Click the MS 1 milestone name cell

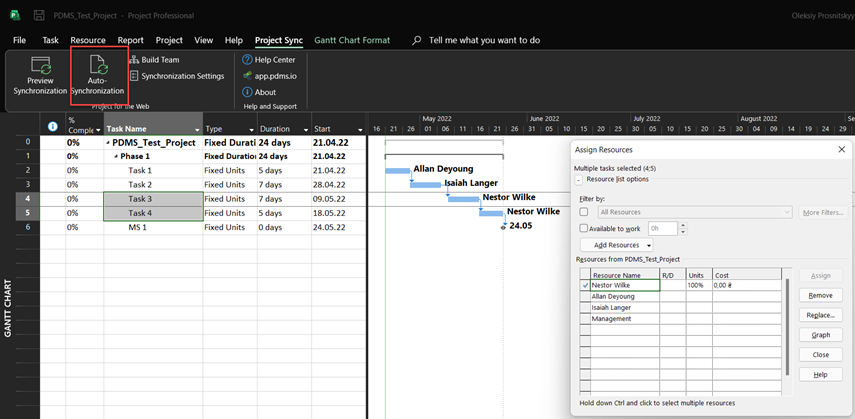(153, 227)
